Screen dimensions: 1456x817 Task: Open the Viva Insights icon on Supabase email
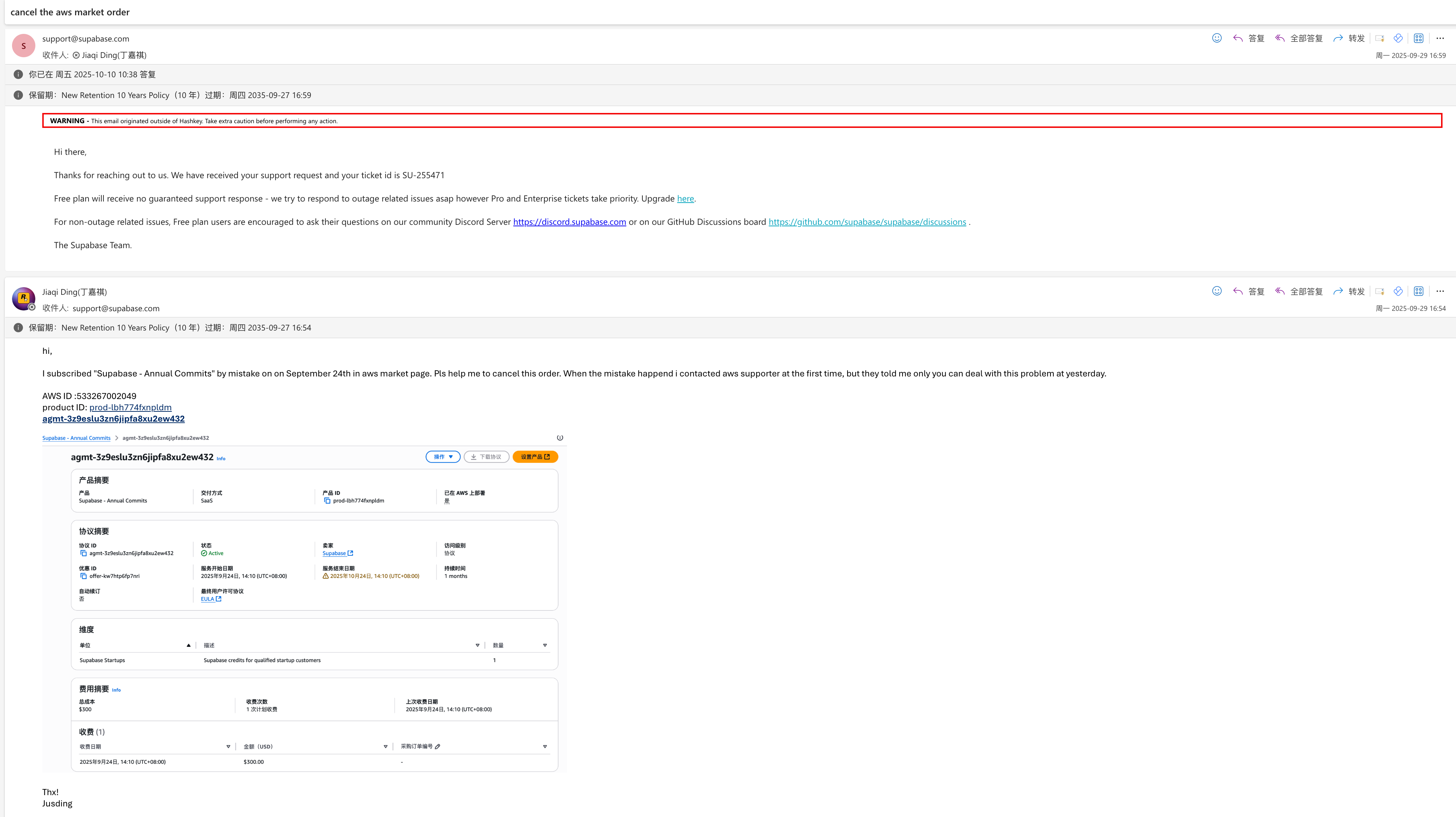tap(1398, 38)
